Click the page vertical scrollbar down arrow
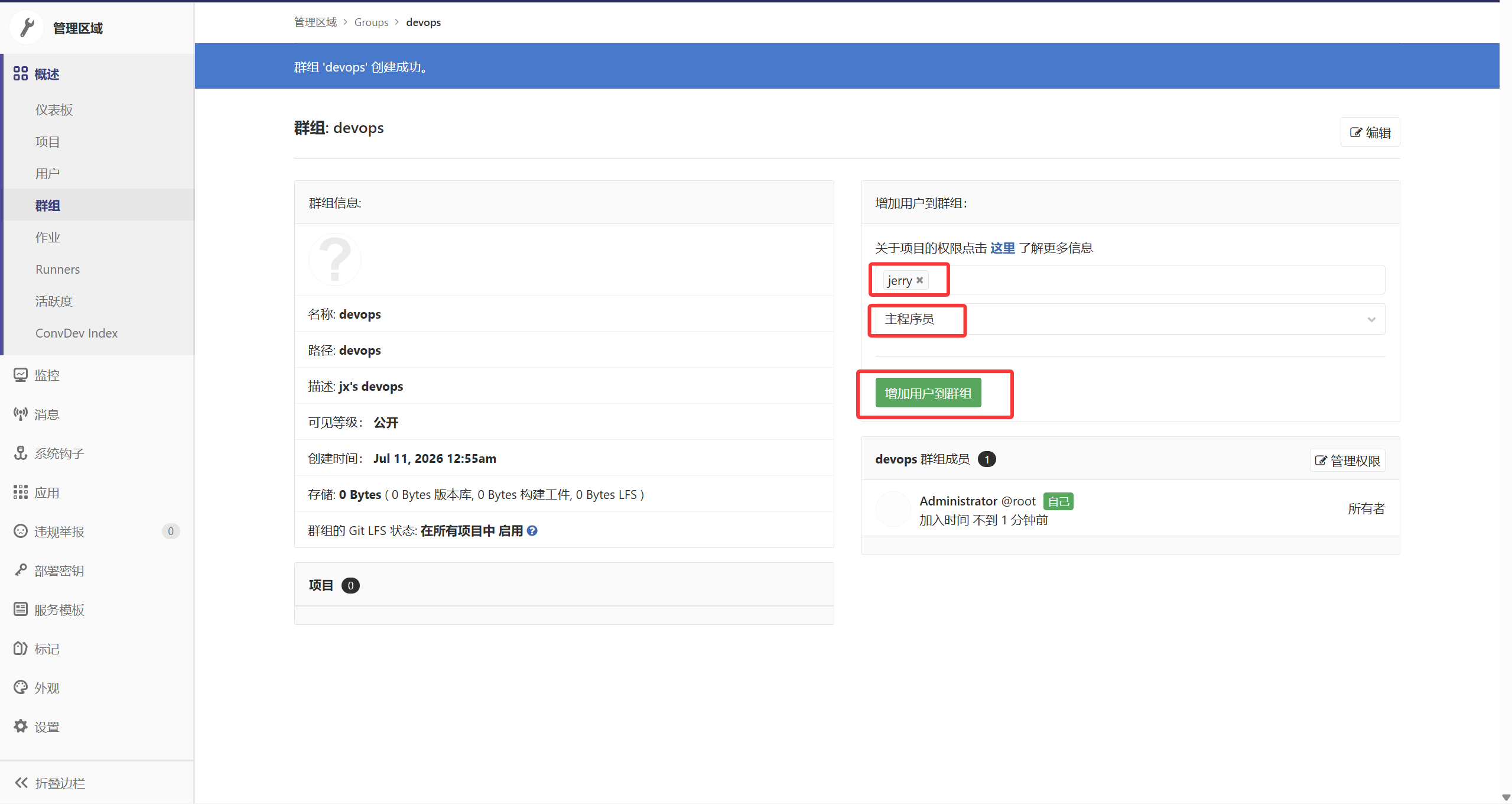The image size is (1512, 804). click(x=1506, y=797)
